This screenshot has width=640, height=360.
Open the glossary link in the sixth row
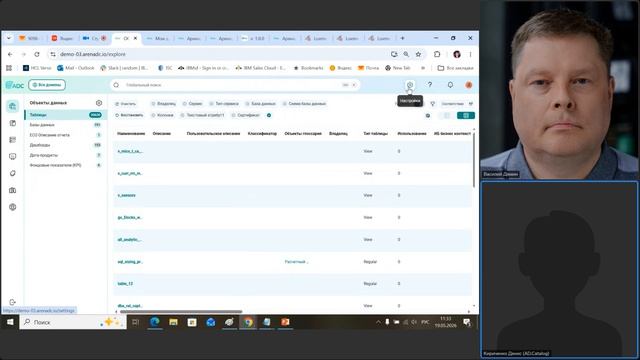click(x=296, y=262)
